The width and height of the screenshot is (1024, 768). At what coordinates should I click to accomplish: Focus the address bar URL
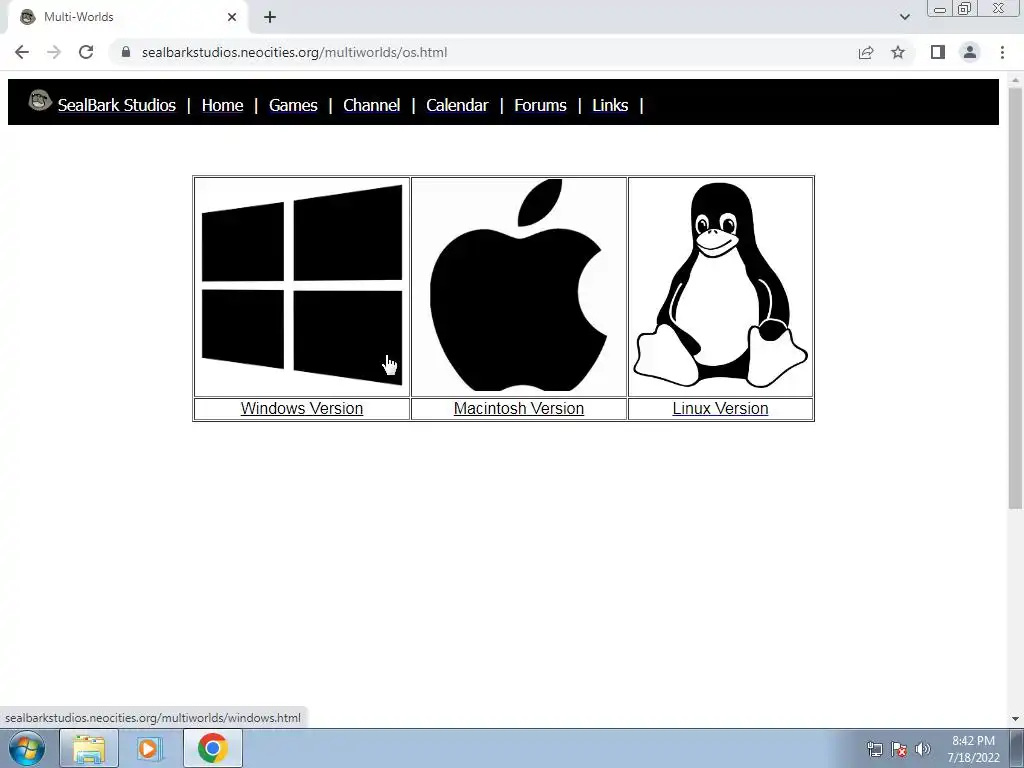(x=295, y=52)
